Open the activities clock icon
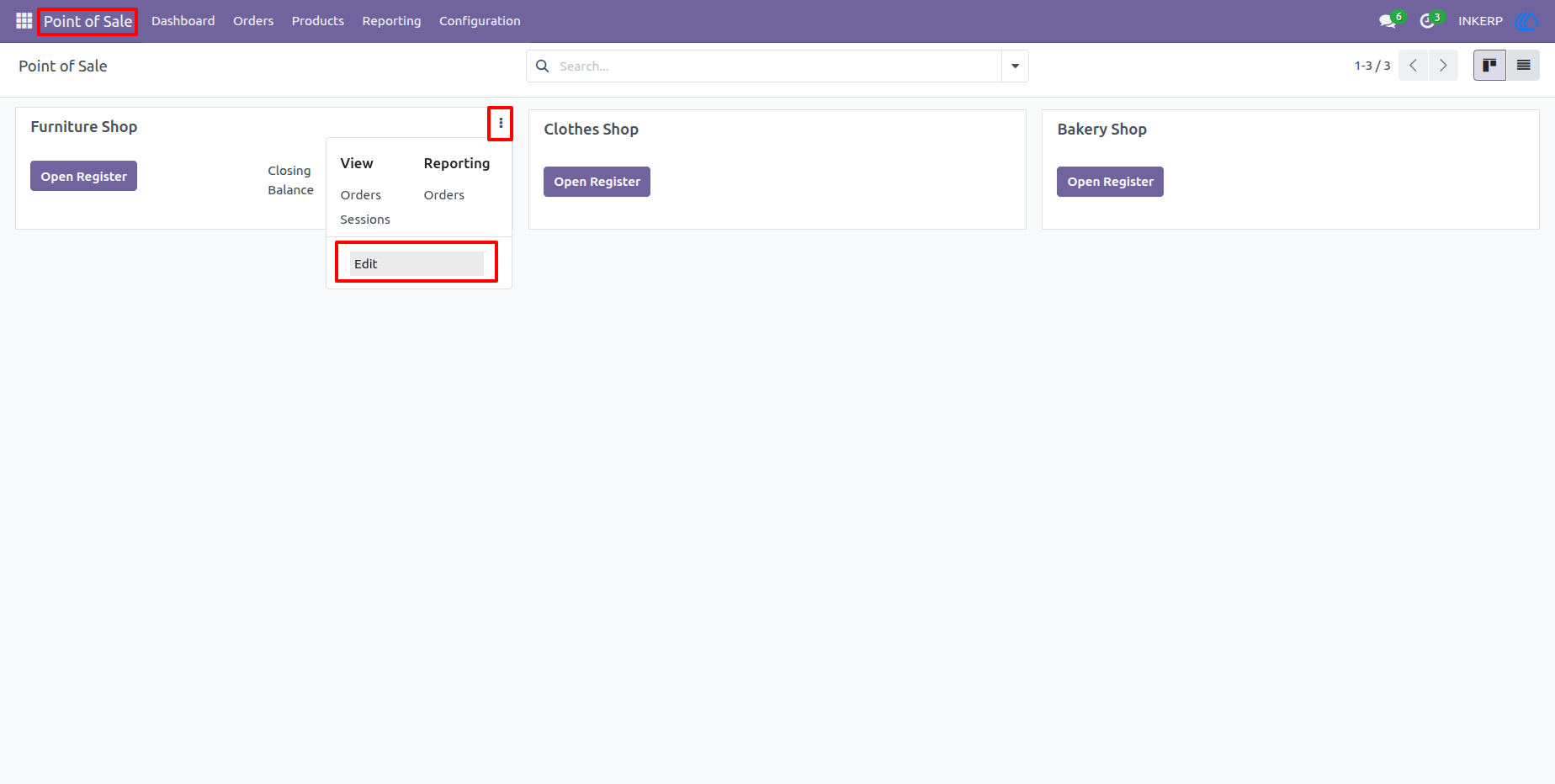Screen dimensions: 1555x784 (x=1427, y=21)
